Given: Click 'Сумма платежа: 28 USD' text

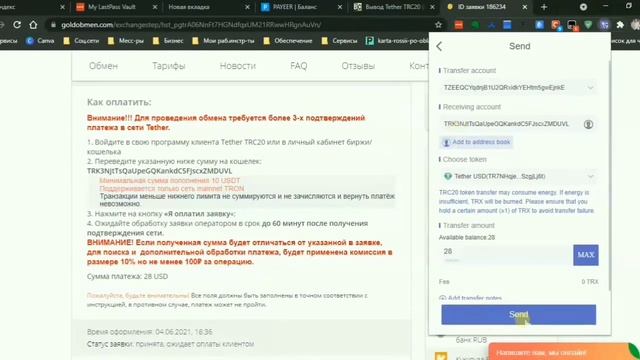Looking at the screenshot, I should [127, 276].
